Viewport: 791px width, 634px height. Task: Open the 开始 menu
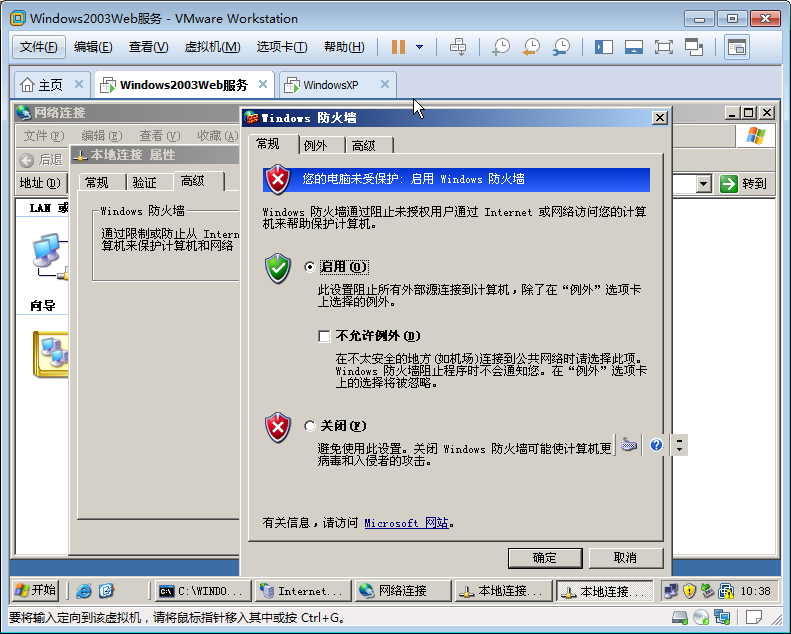[35, 590]
